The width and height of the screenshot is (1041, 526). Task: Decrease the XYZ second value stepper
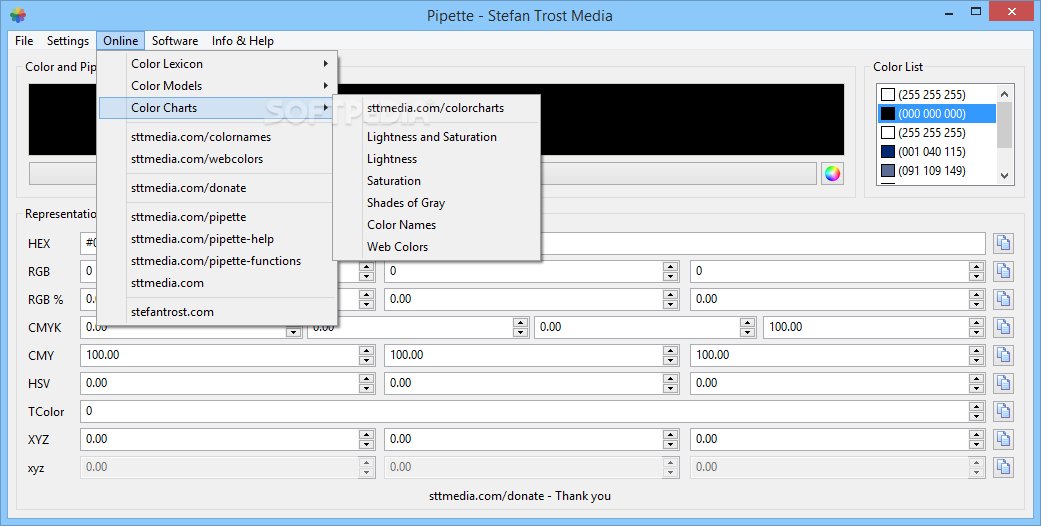coord(671,444)
